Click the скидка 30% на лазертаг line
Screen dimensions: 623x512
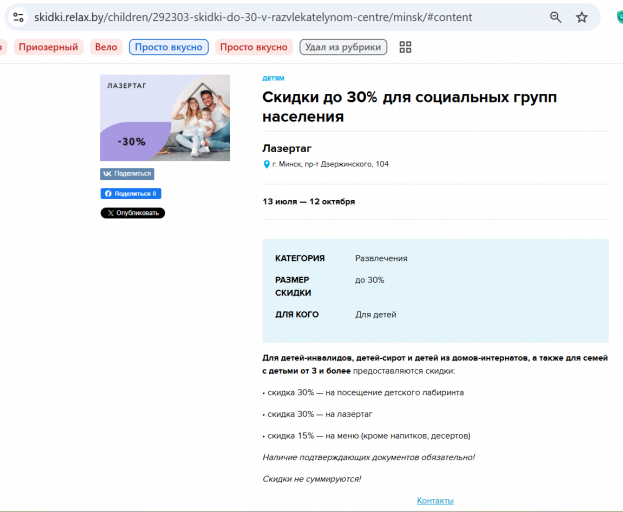pos(318,414)
